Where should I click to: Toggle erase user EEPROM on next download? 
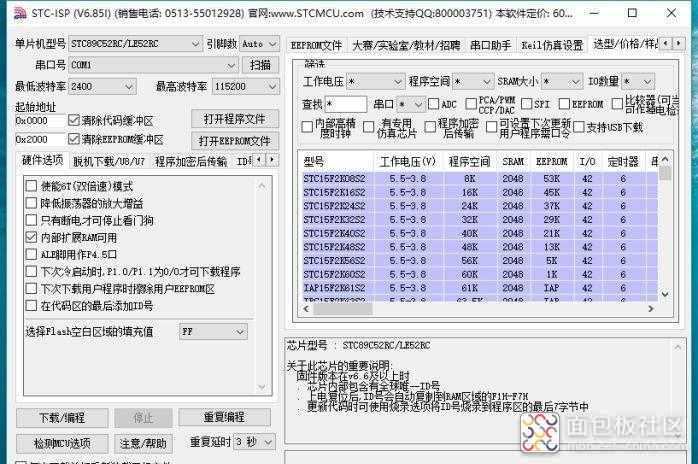tap(31, 289)
